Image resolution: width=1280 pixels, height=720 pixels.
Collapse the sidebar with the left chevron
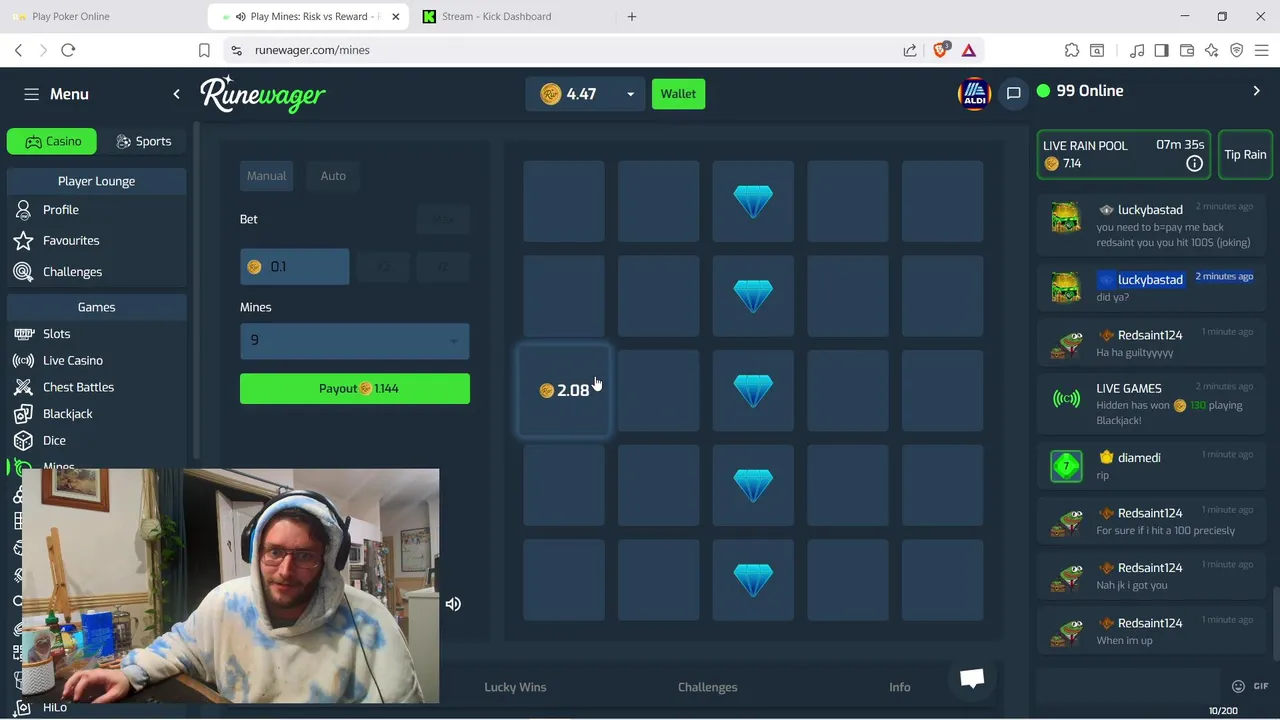pos(177,94)
